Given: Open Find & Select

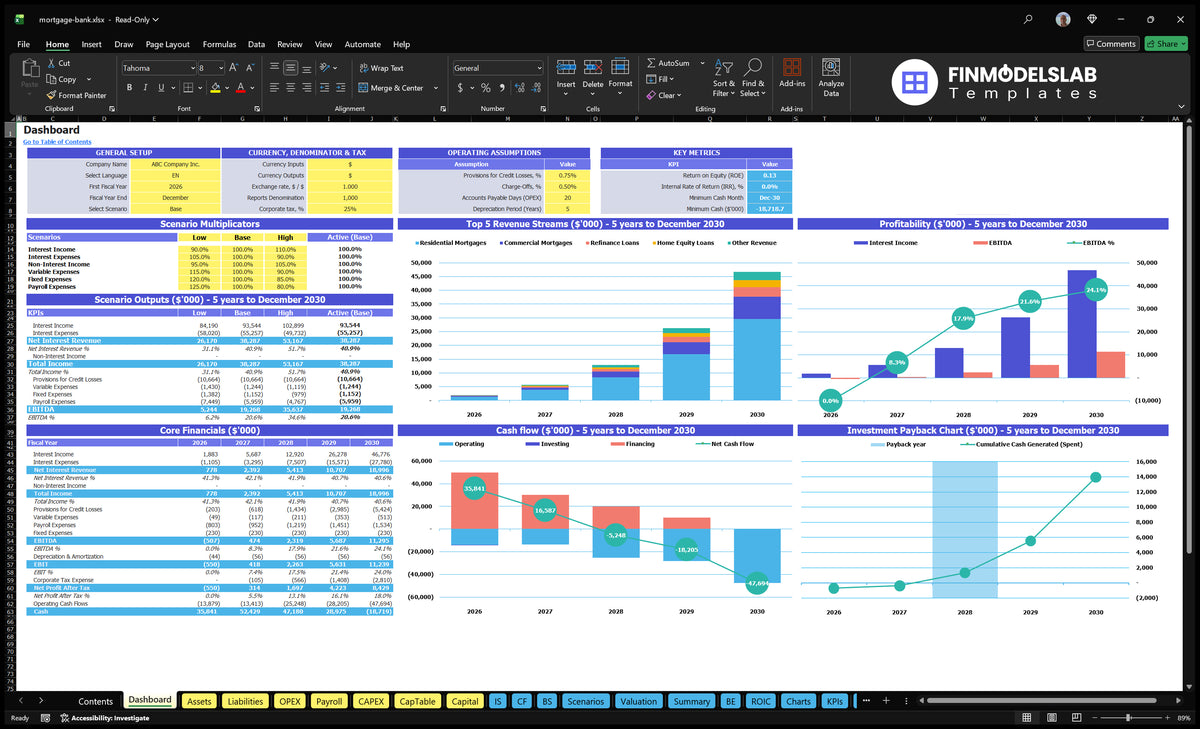Looking at the screenshot, I should (x=753, y=78).
